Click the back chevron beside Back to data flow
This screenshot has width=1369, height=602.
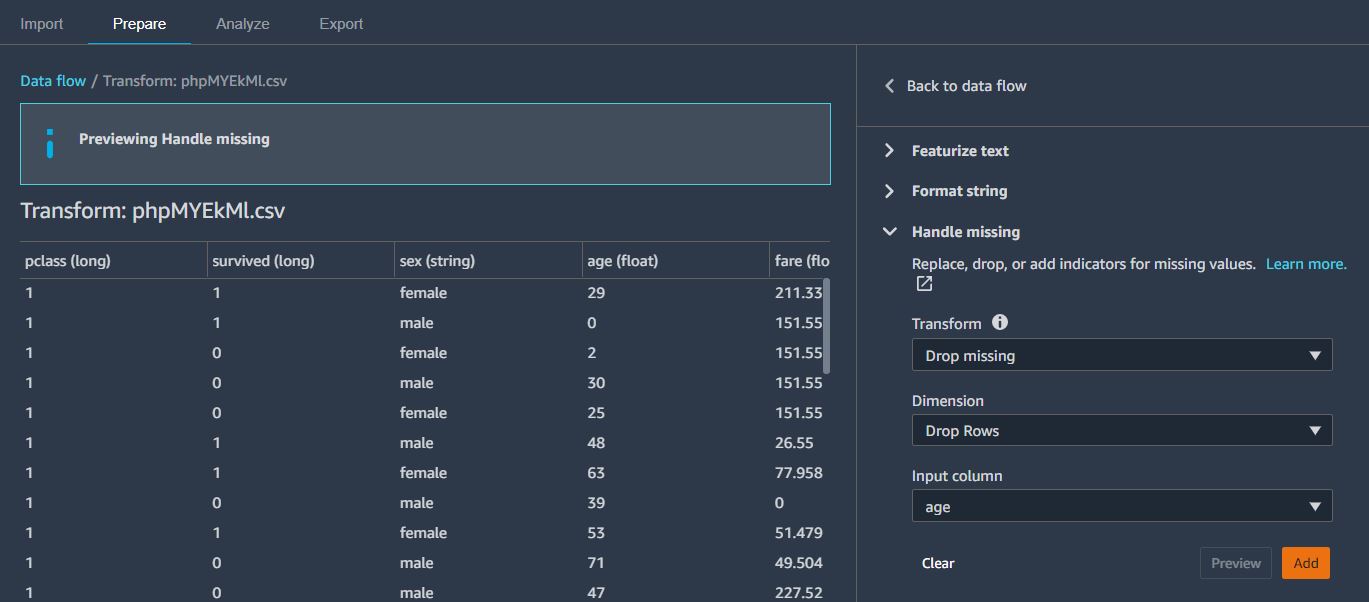pos(889,86)
